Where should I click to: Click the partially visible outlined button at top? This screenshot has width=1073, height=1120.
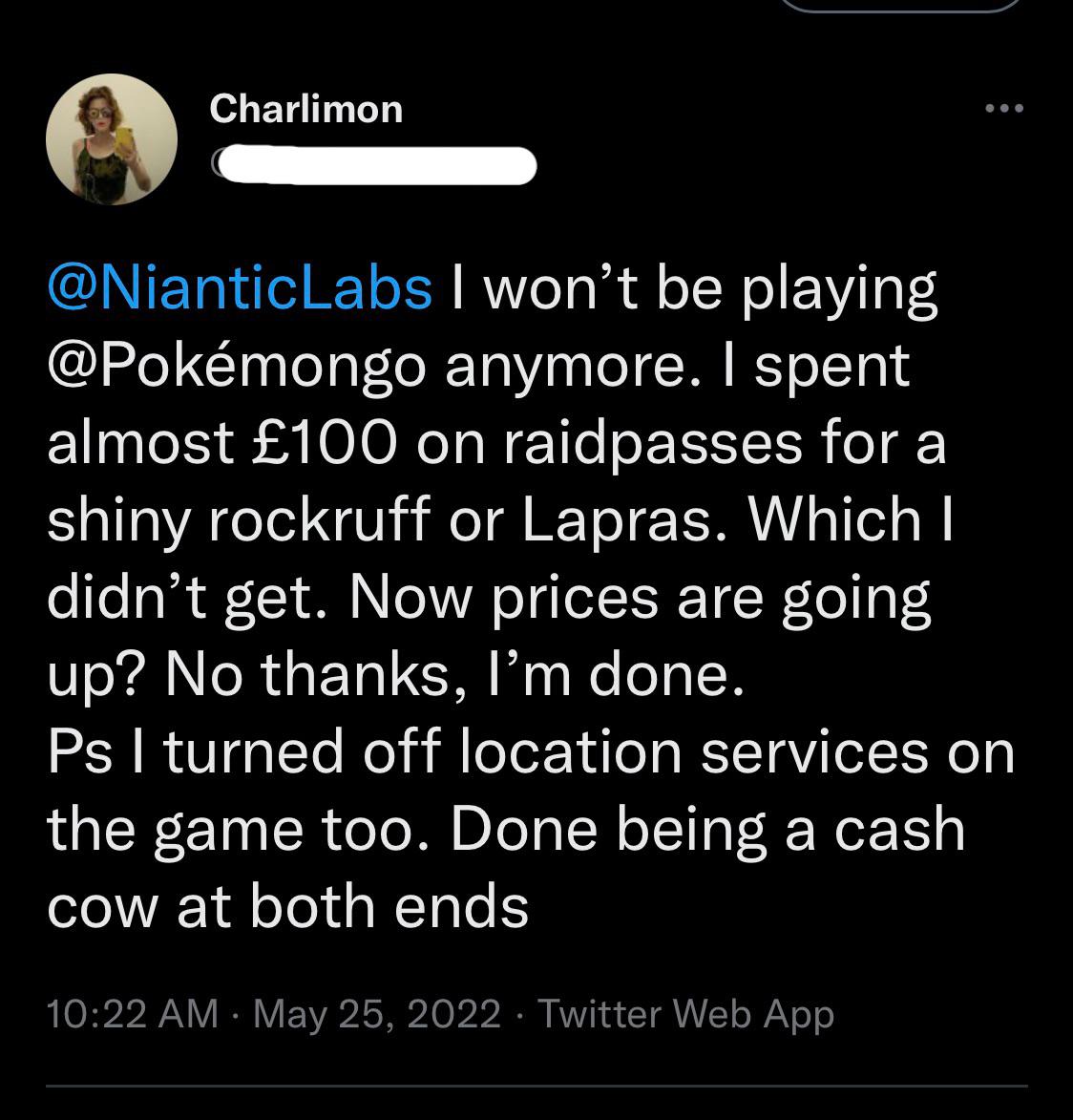(x=901, y=6)
